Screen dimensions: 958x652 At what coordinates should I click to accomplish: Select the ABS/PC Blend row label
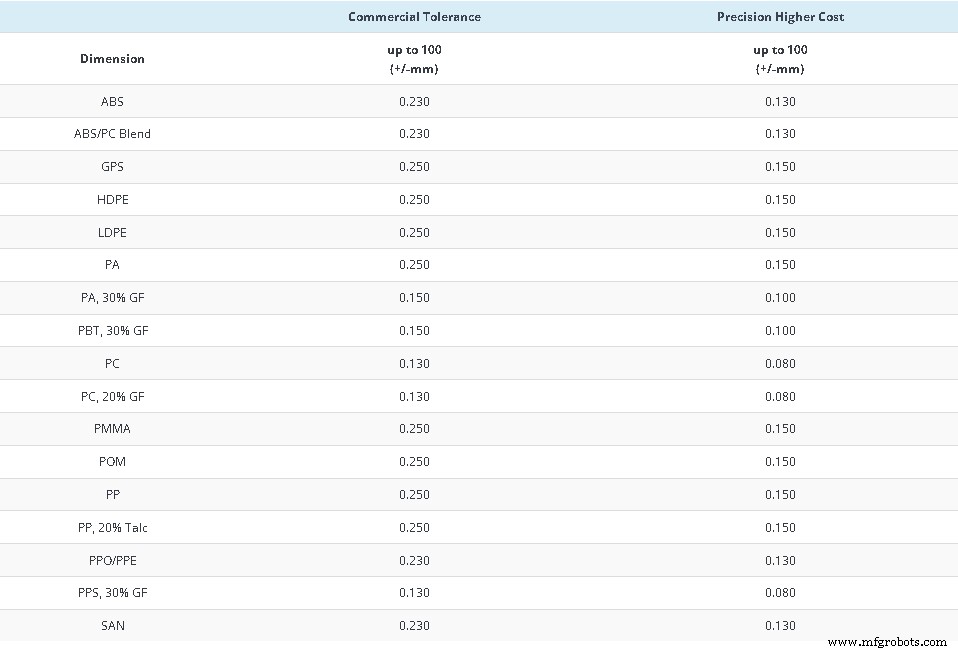pyautogui.click(x=112, y=134)
